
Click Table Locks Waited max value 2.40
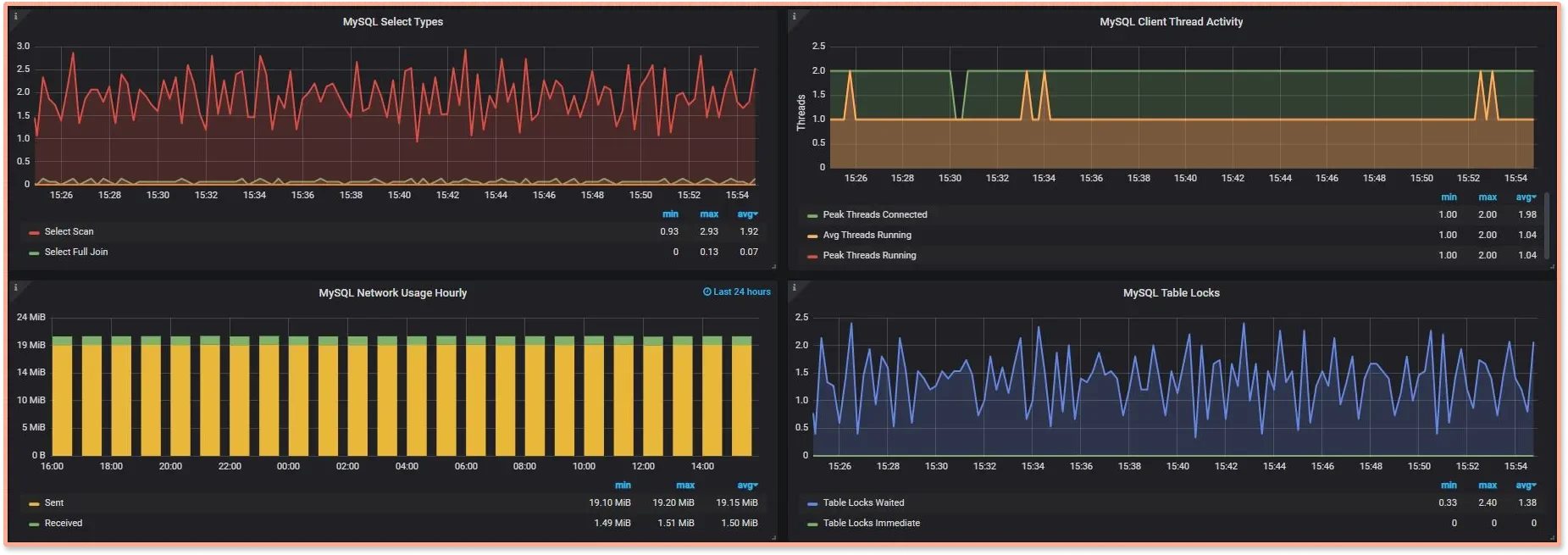[1488, 502]
